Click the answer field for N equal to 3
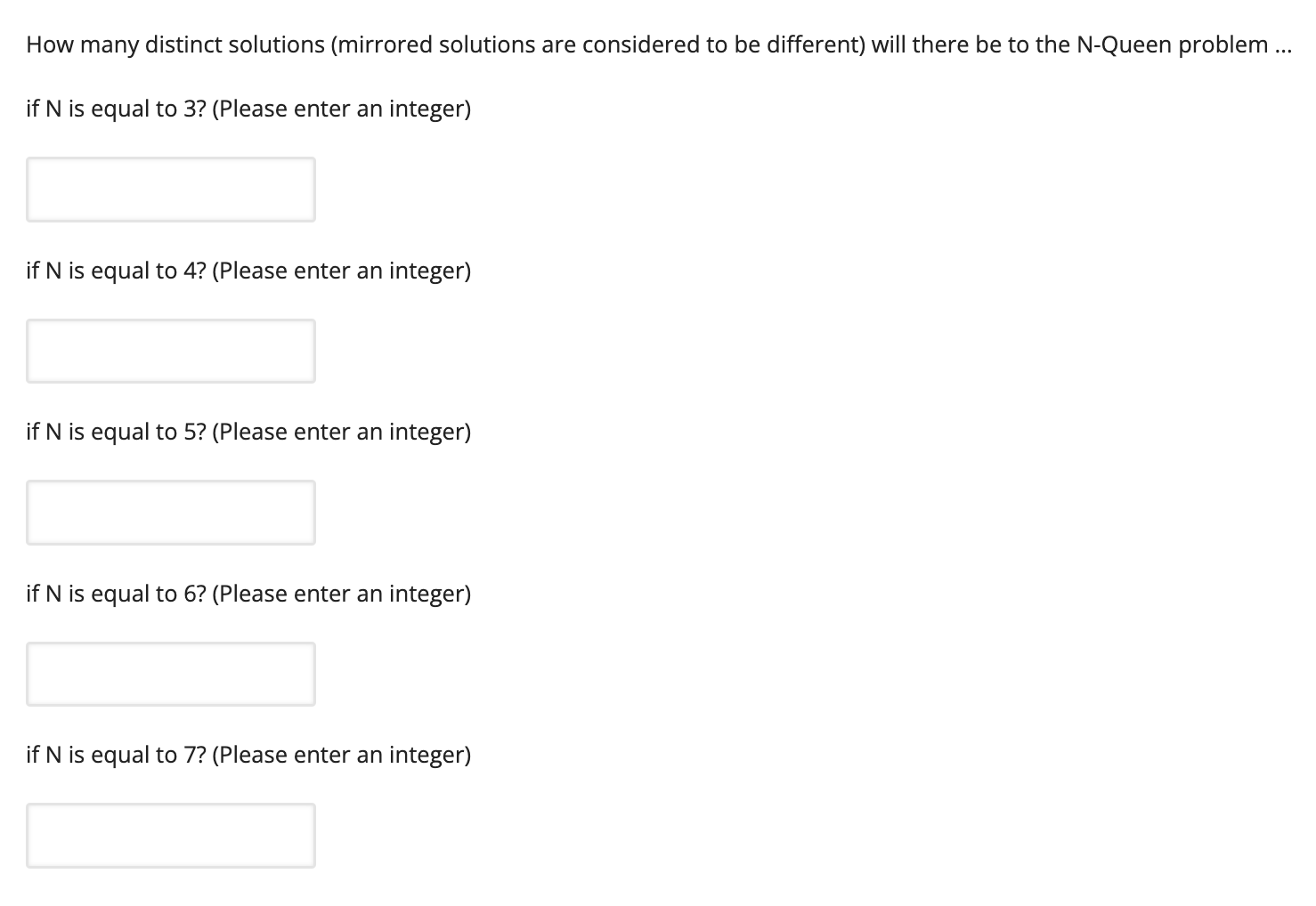Viewport: 1316px width, 906px height. (171, 190)
